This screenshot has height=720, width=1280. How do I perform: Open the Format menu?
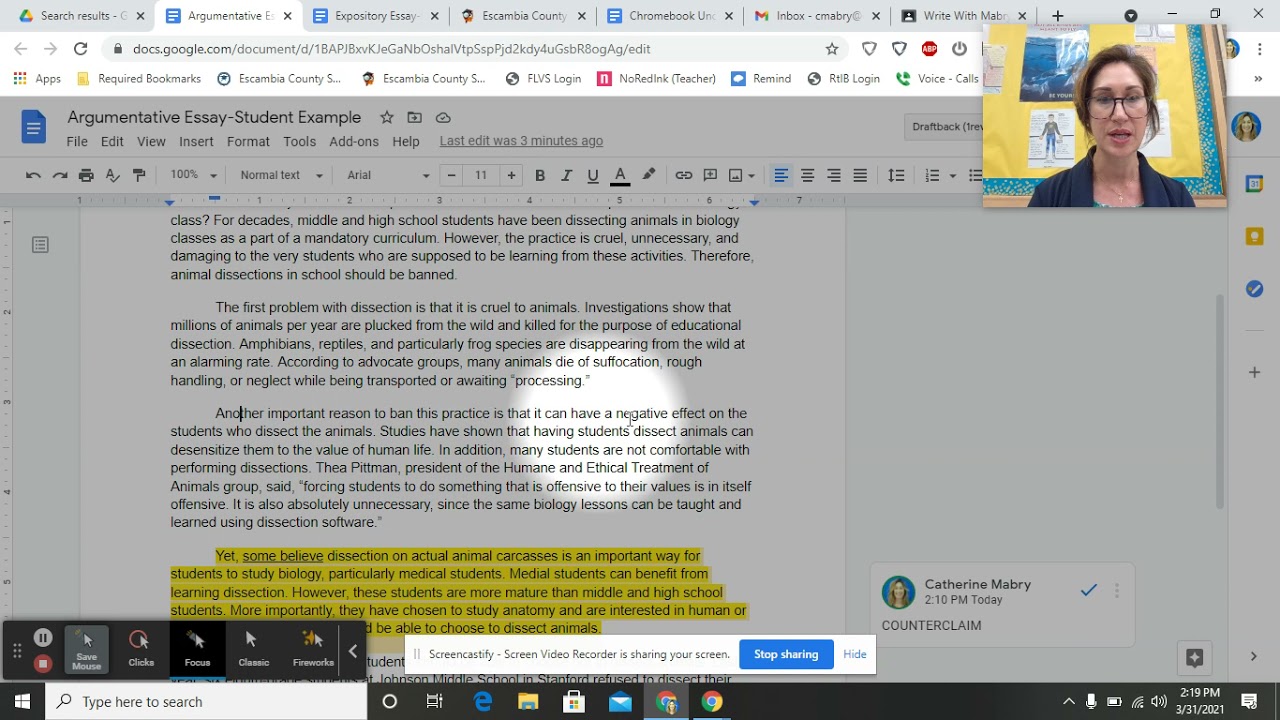pos(248,141)
